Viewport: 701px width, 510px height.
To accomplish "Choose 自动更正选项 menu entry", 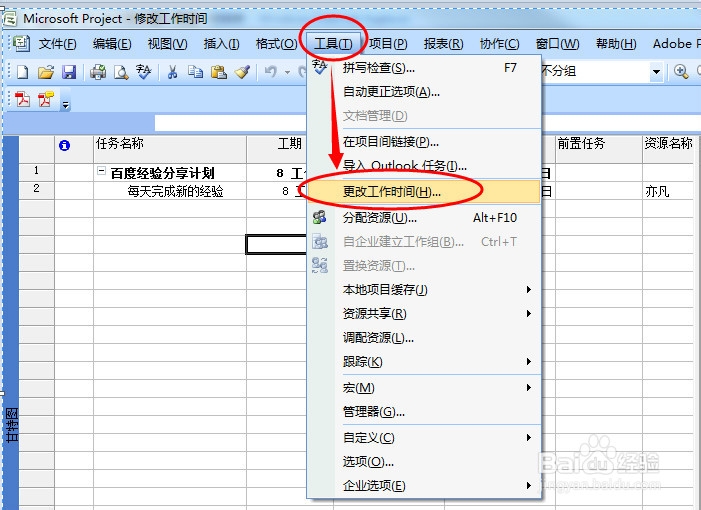I will pos(424,92).
